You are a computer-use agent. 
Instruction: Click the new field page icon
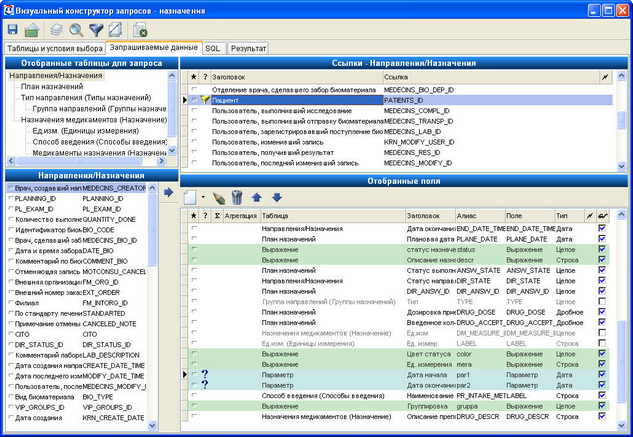pyautogui.click(x=190, y=197)
